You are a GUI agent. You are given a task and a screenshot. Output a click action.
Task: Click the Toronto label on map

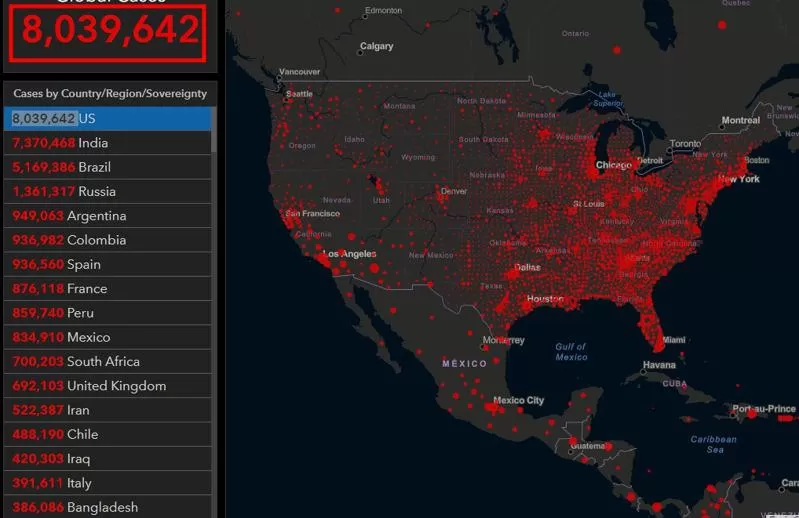tap(685, 144)
